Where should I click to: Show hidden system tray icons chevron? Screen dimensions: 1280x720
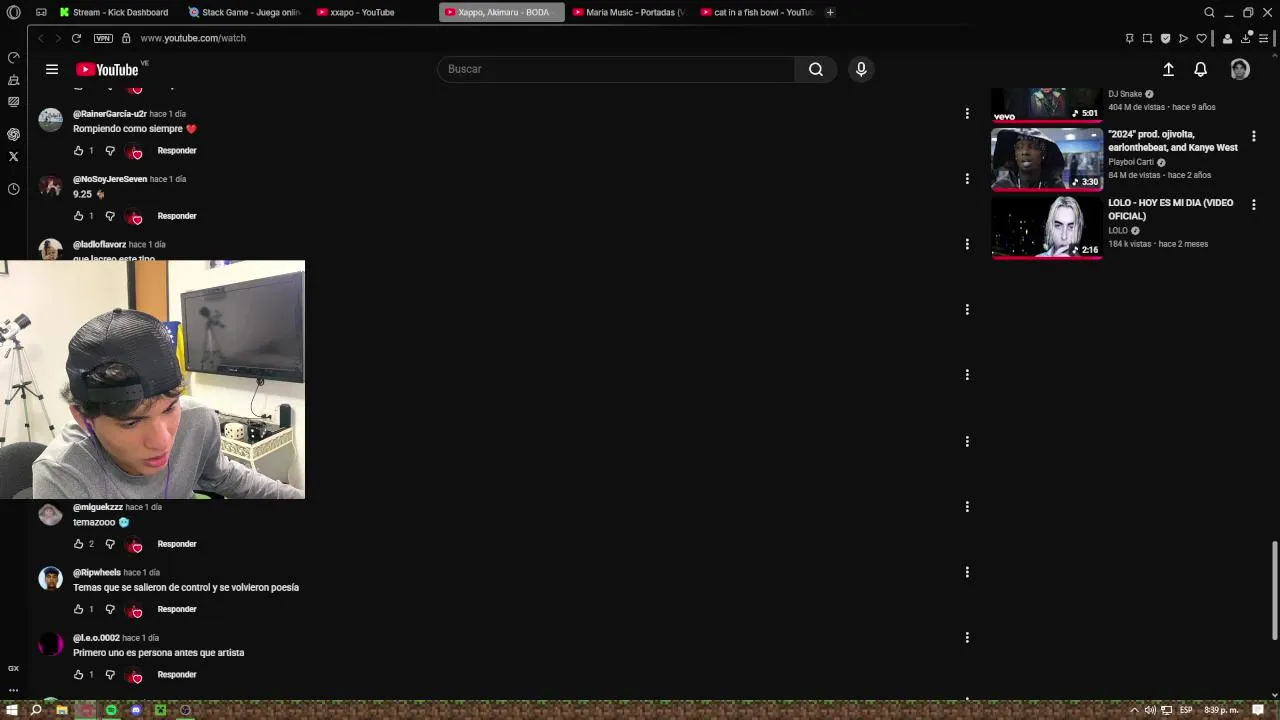pos(1134,710)
